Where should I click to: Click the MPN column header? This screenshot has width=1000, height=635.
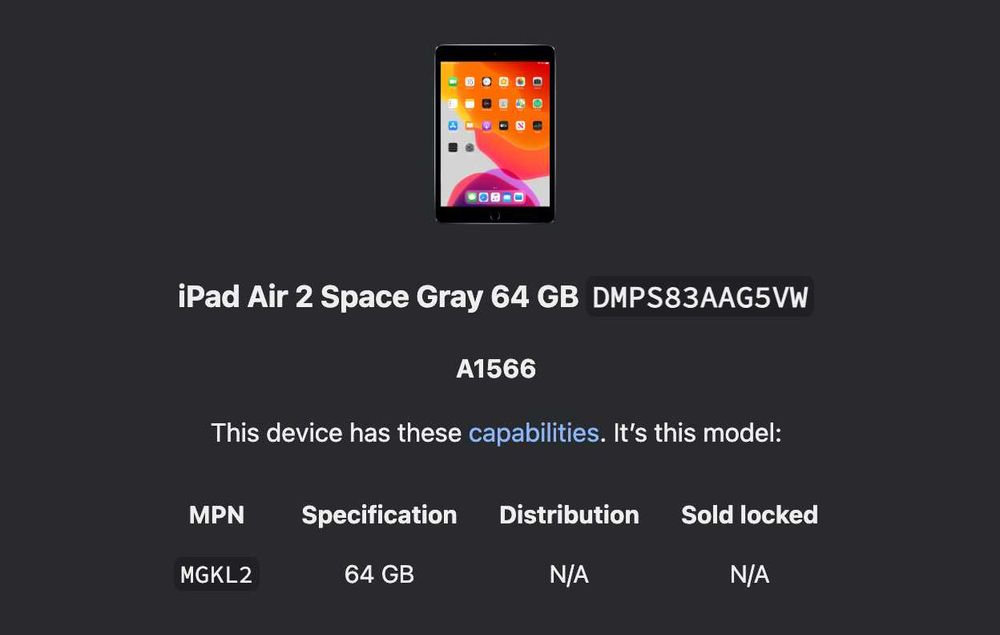point(217,515)
